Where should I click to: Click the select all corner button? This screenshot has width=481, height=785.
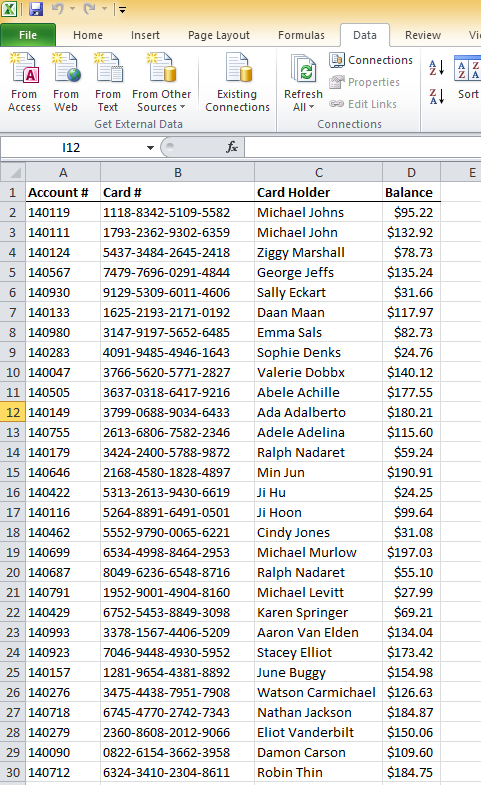pyautogui.click(x=13, y=173)
